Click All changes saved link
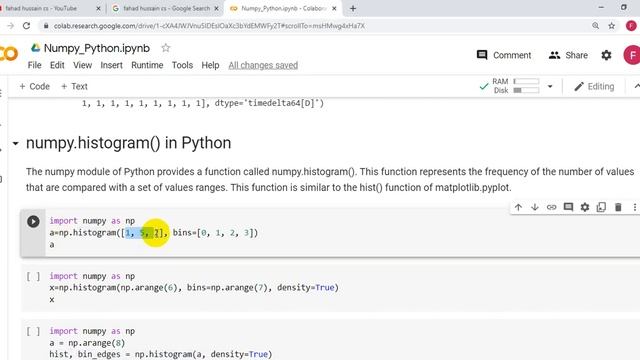This screenshot has height=360, width=640. click(263, 65)
